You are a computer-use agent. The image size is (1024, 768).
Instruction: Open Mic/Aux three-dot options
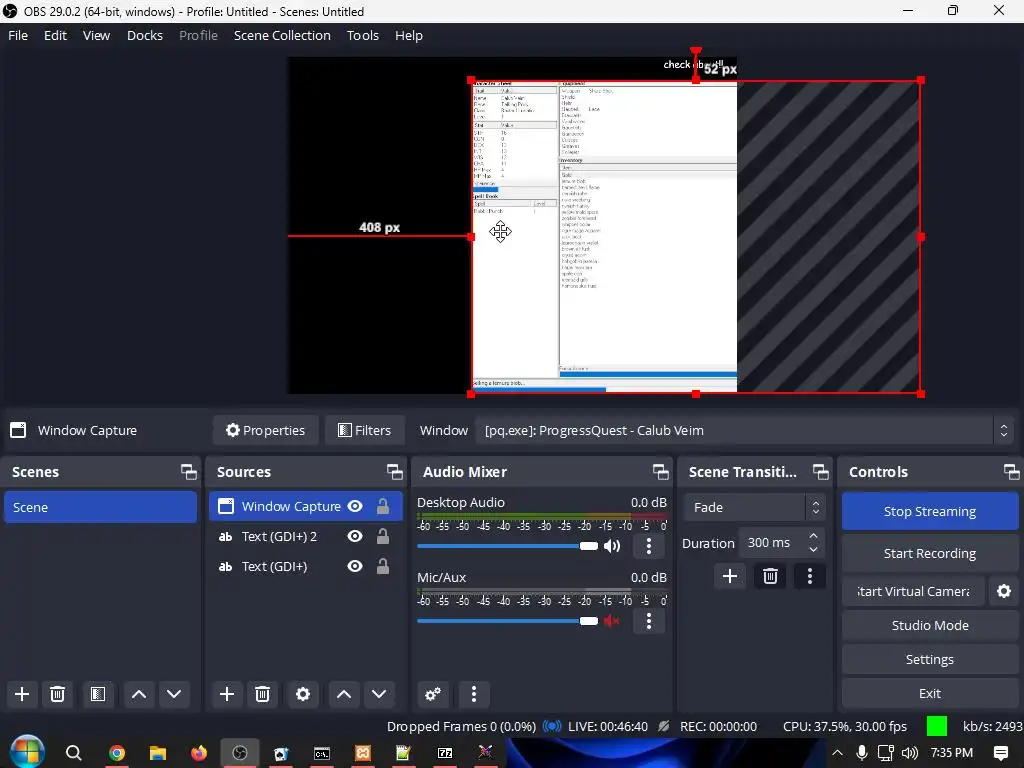point(648,621)
